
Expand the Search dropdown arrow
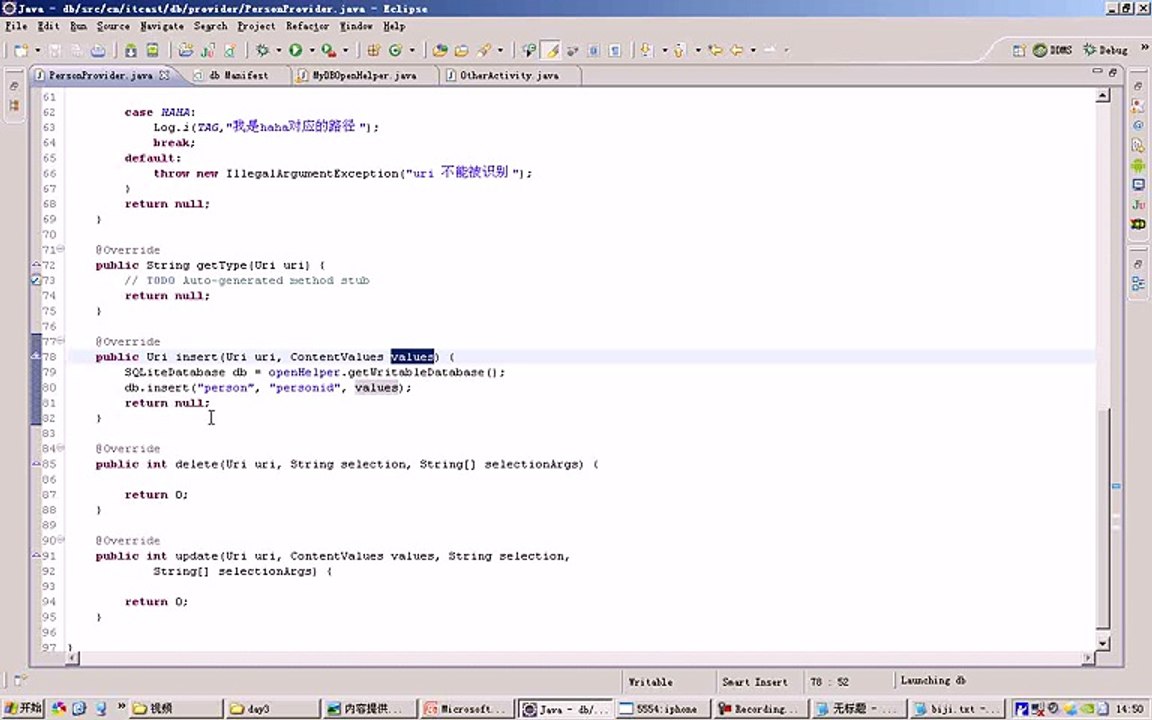[500, 50]
